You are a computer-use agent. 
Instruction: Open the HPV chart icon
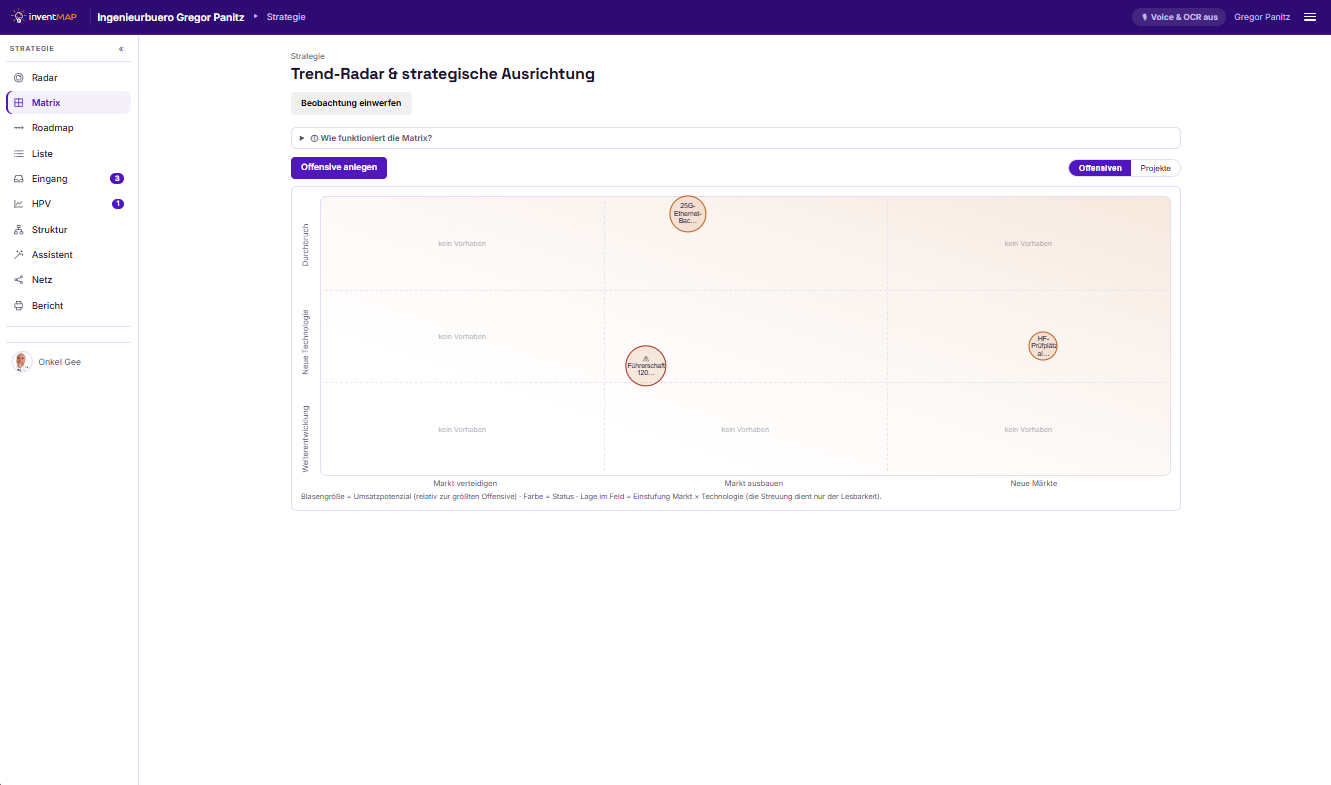pyautogui.click(x=19, y=204)
